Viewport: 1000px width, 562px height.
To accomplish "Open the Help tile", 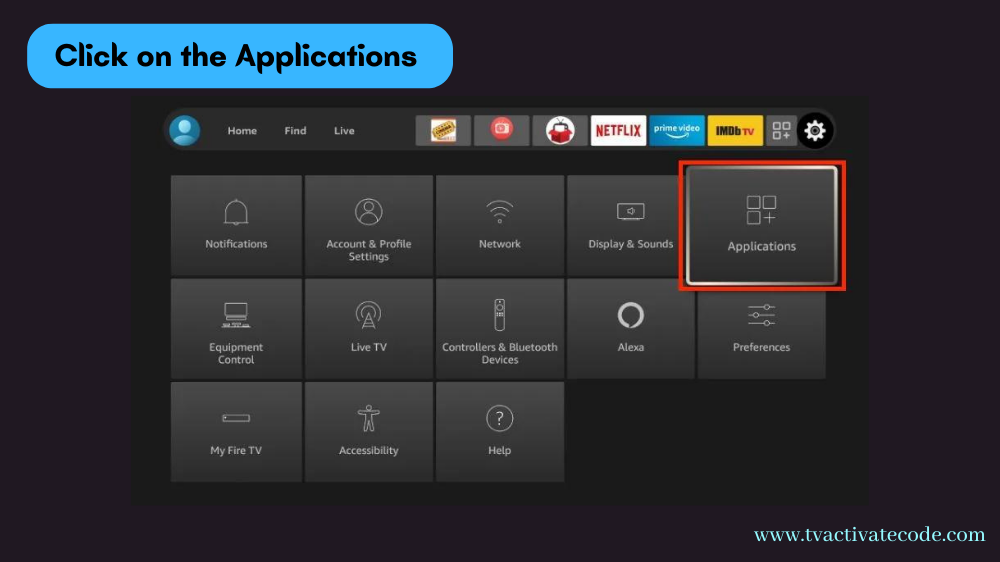I will [x=500, y=432].
